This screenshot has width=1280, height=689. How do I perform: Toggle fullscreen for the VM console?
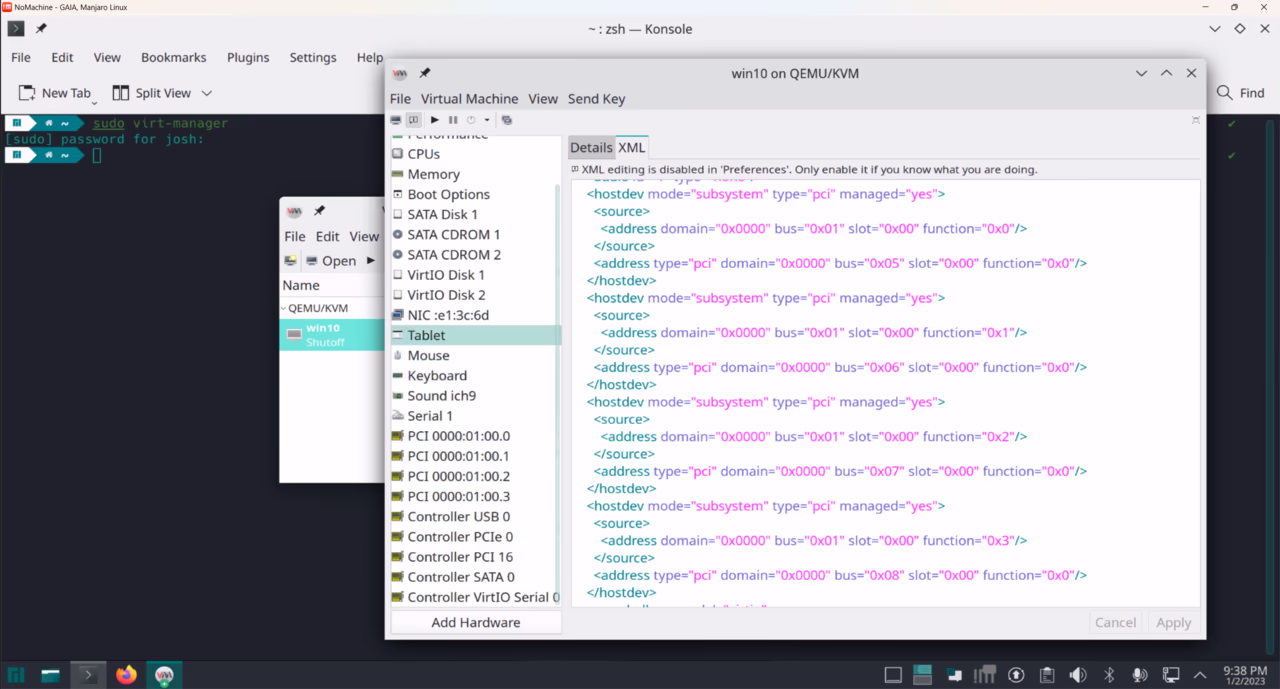pos(1195,119)
